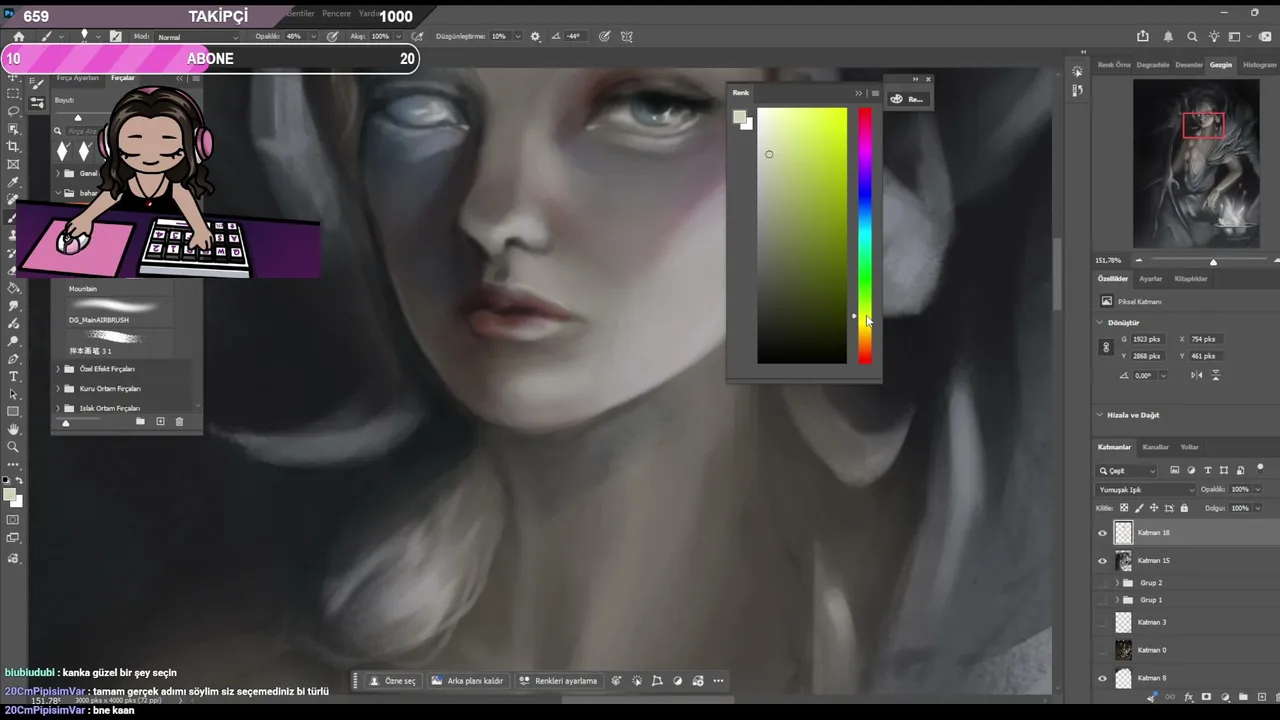Click the Share export icon
Viewport: 1280px width, 720px height.
click(x=1143, y=36)
